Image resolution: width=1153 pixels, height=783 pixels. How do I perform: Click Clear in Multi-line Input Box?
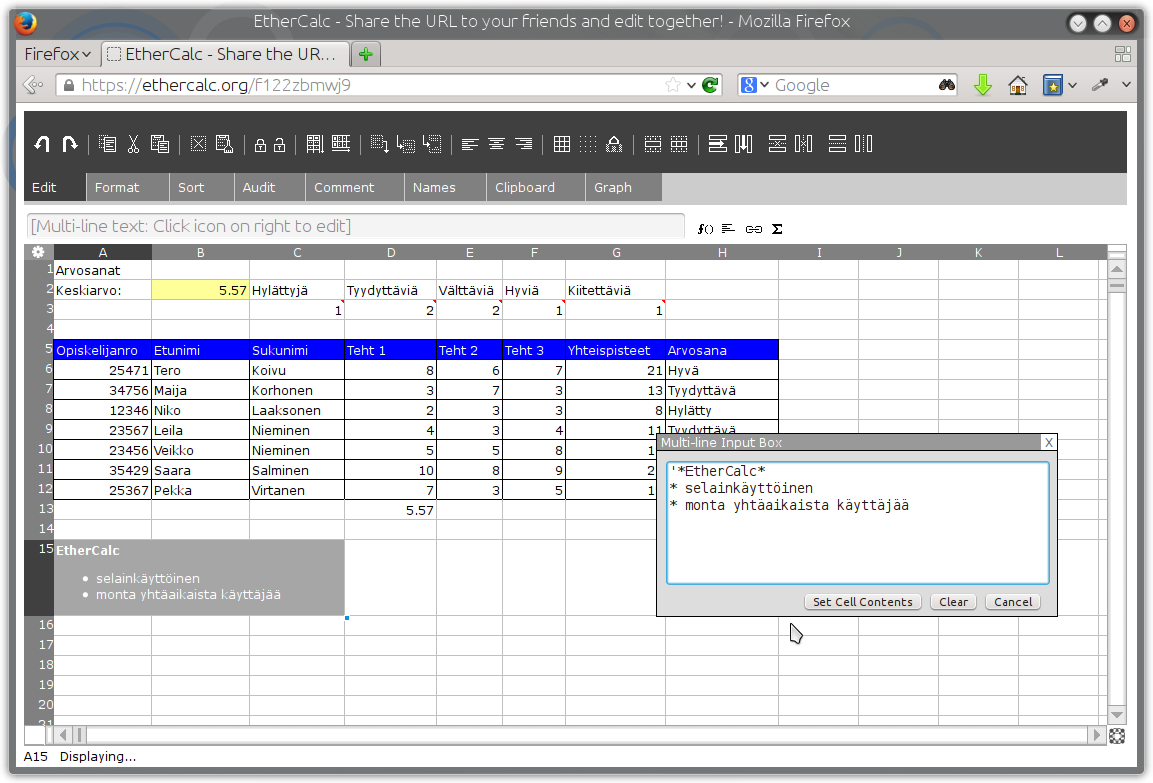tap(954, 602)
